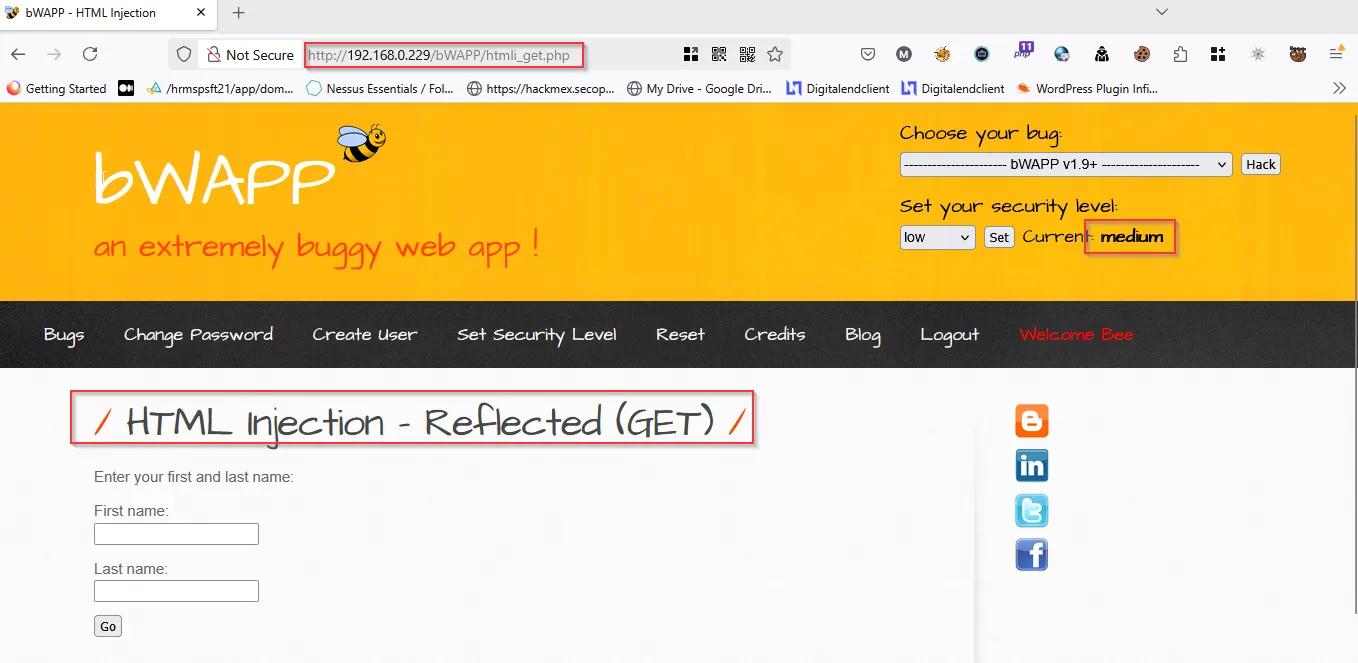
Task: Open the bug selection dropdown
Action: point(1064,164)
